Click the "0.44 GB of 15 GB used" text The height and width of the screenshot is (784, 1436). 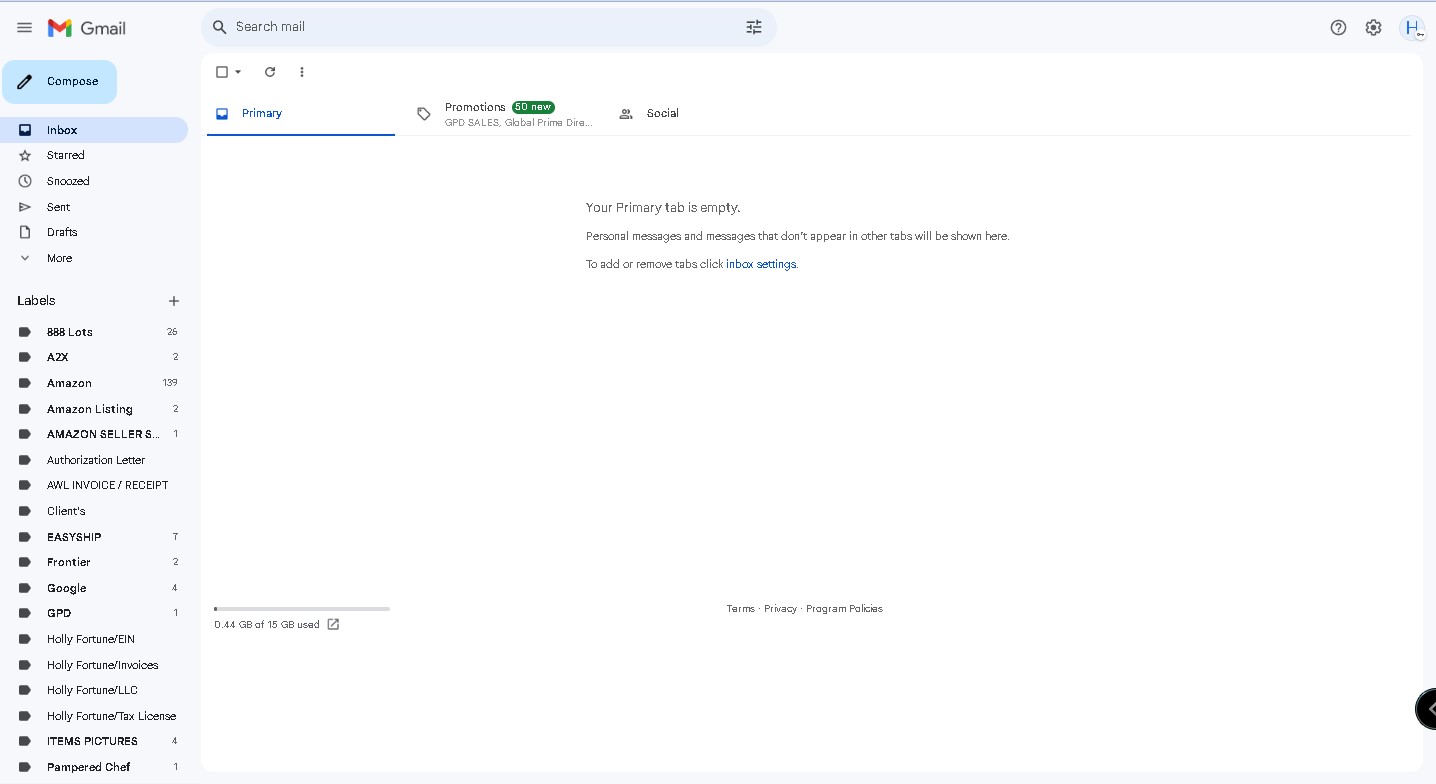[x=267, y=625]
